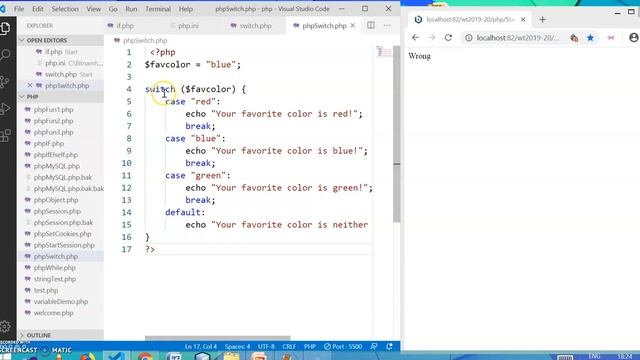Open the Extensions view
Image resolution: width=640 pixels, height=360 pixels.
pyautogui.click(x=6, y=136)
